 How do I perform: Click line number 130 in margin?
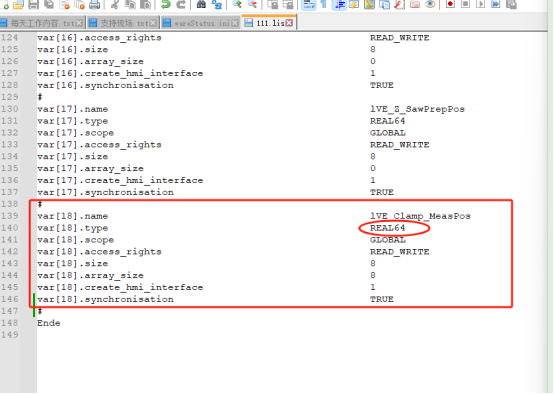pos(10,109)
